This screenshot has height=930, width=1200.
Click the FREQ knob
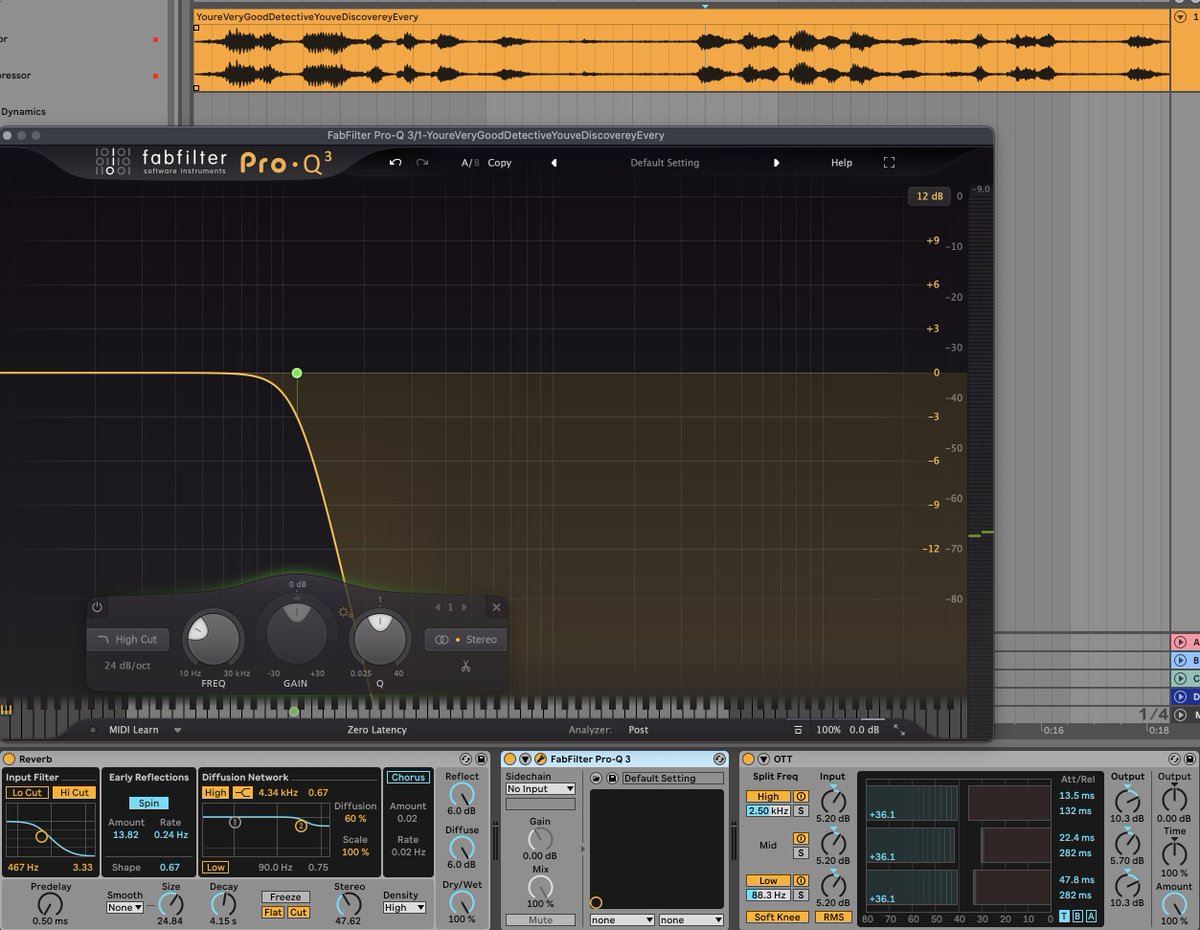[x=213, y=640]
